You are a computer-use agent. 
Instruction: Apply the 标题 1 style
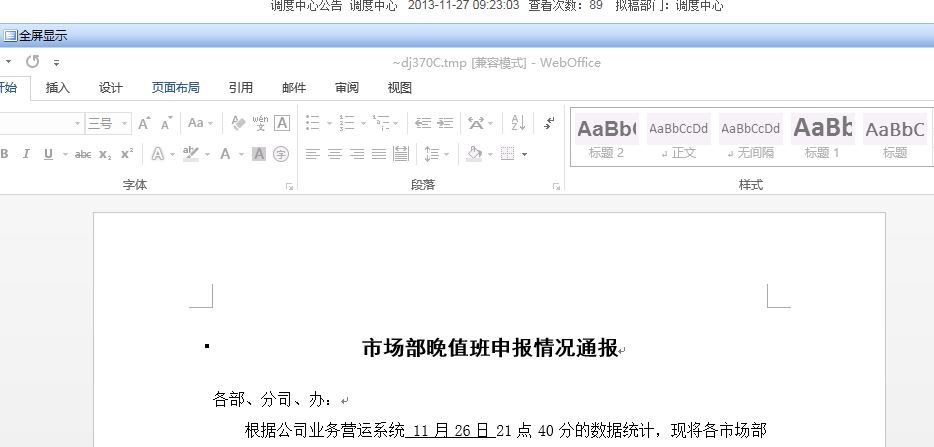(x=823, y=136)
